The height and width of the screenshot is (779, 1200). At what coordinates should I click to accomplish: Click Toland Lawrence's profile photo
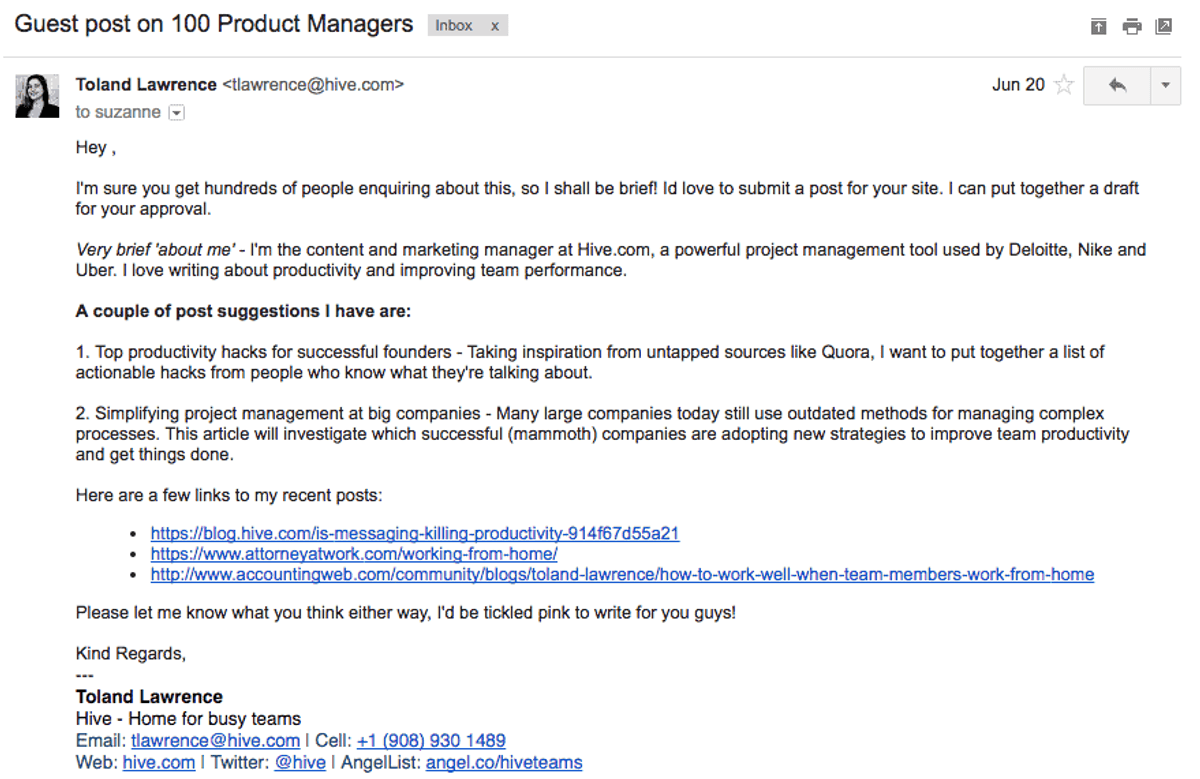[x=37, y=96]
